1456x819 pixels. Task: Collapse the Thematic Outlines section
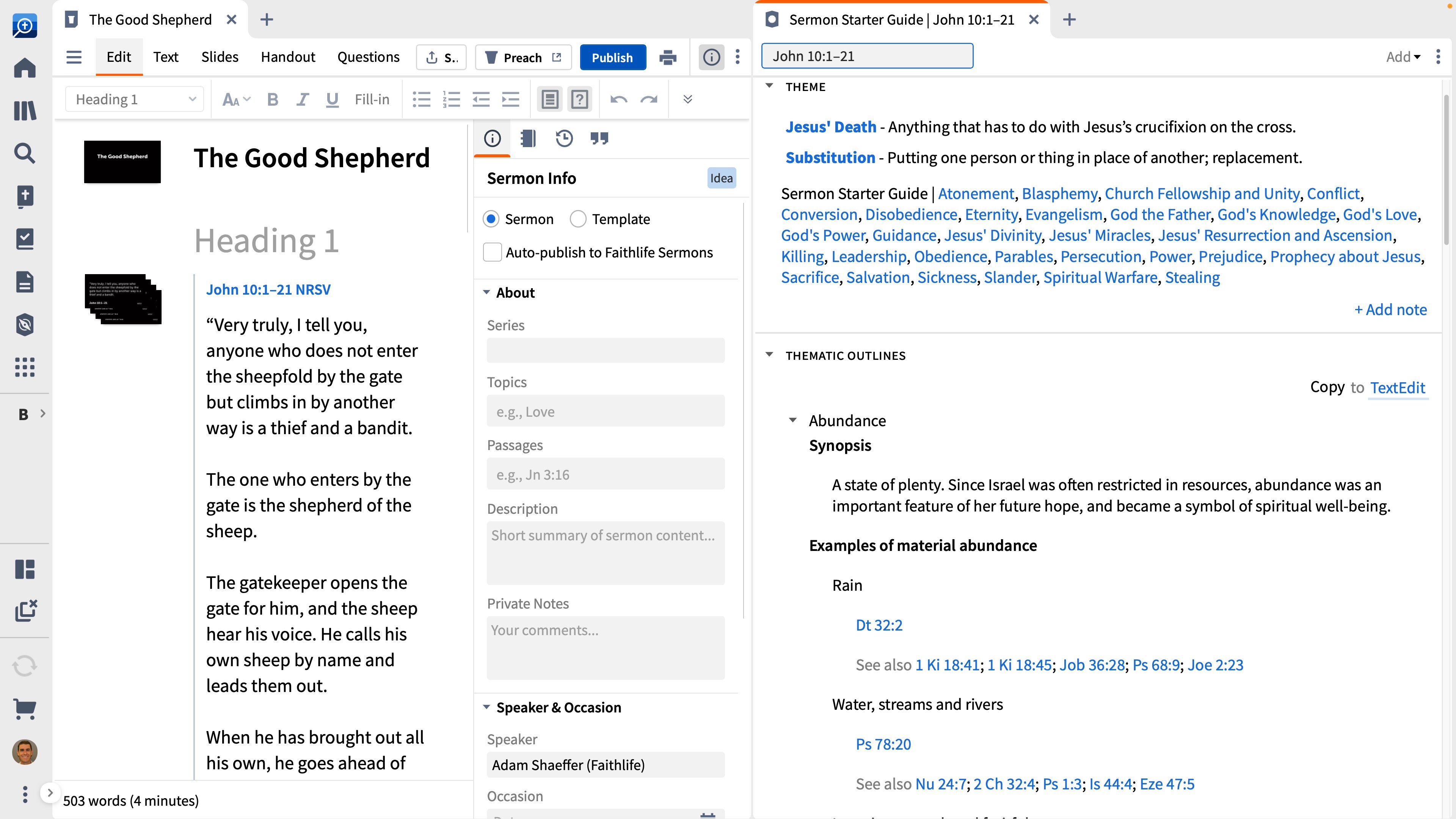coord(769,355)
